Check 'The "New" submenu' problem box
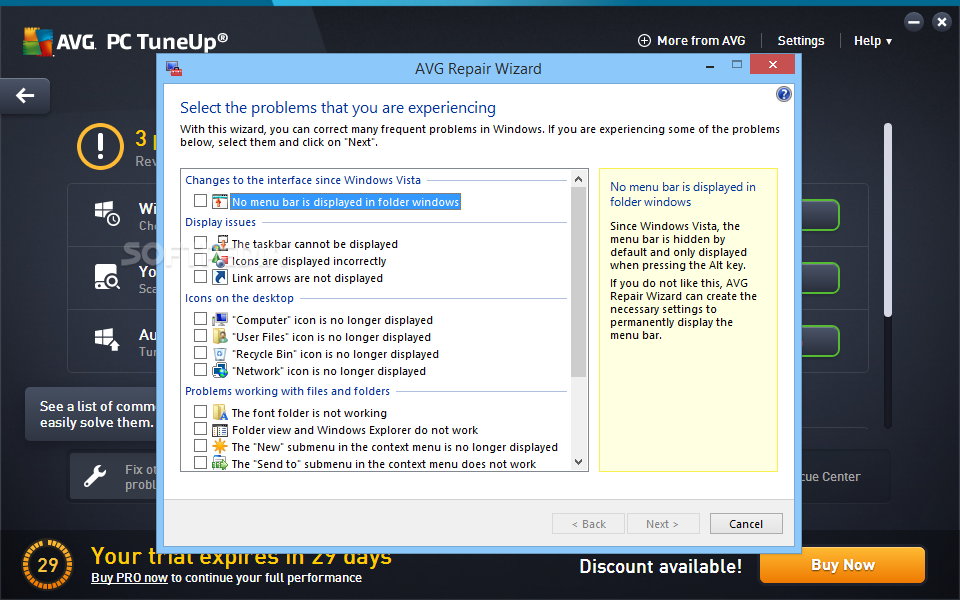This screenshot has width=960, height=600. [200, 446]
